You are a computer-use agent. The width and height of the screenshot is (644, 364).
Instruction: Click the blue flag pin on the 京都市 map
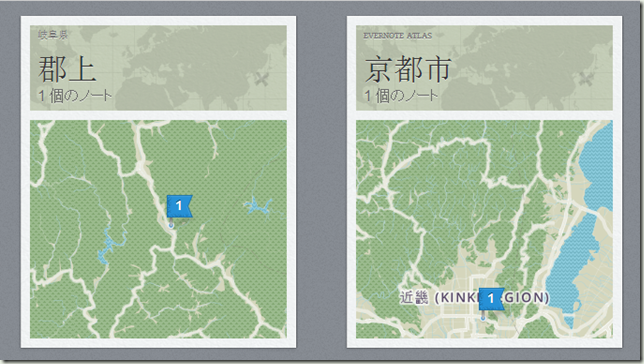(491, 299)
